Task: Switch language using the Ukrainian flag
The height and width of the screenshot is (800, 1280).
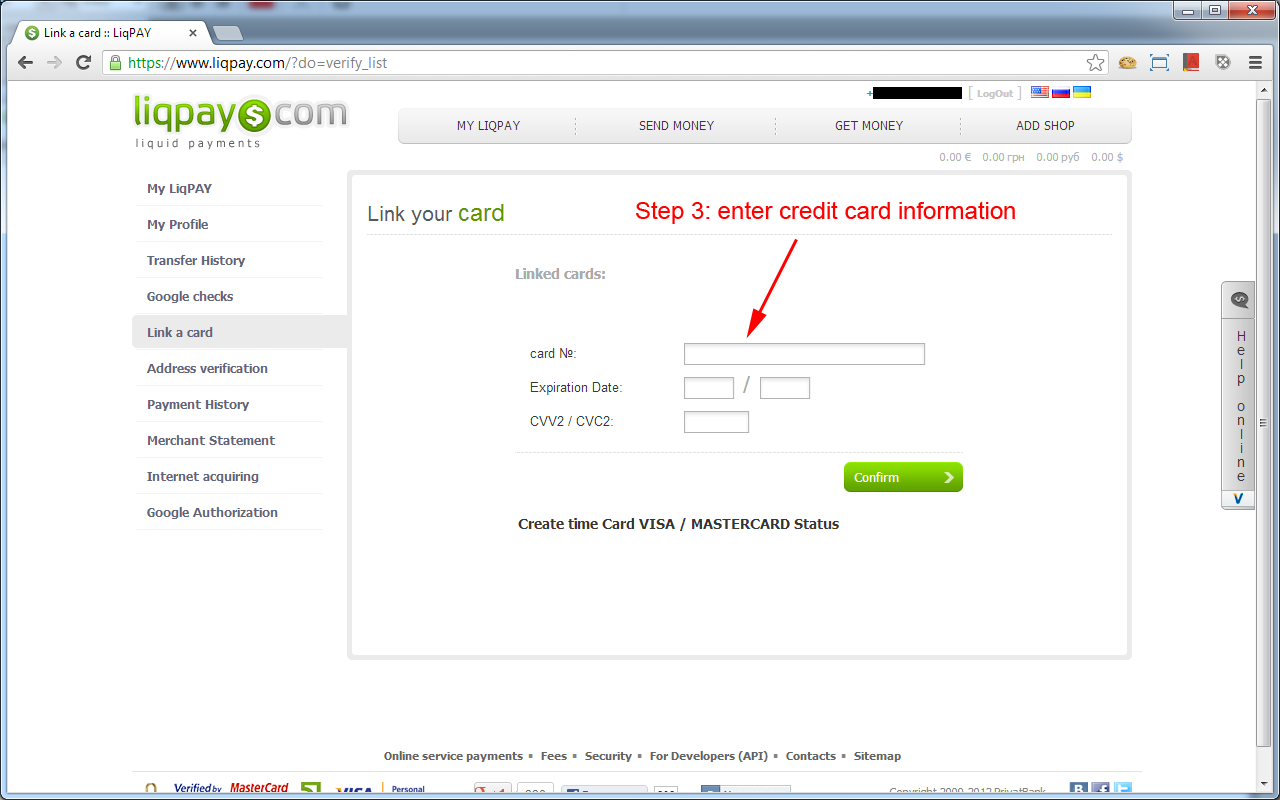Action: 1082,92
